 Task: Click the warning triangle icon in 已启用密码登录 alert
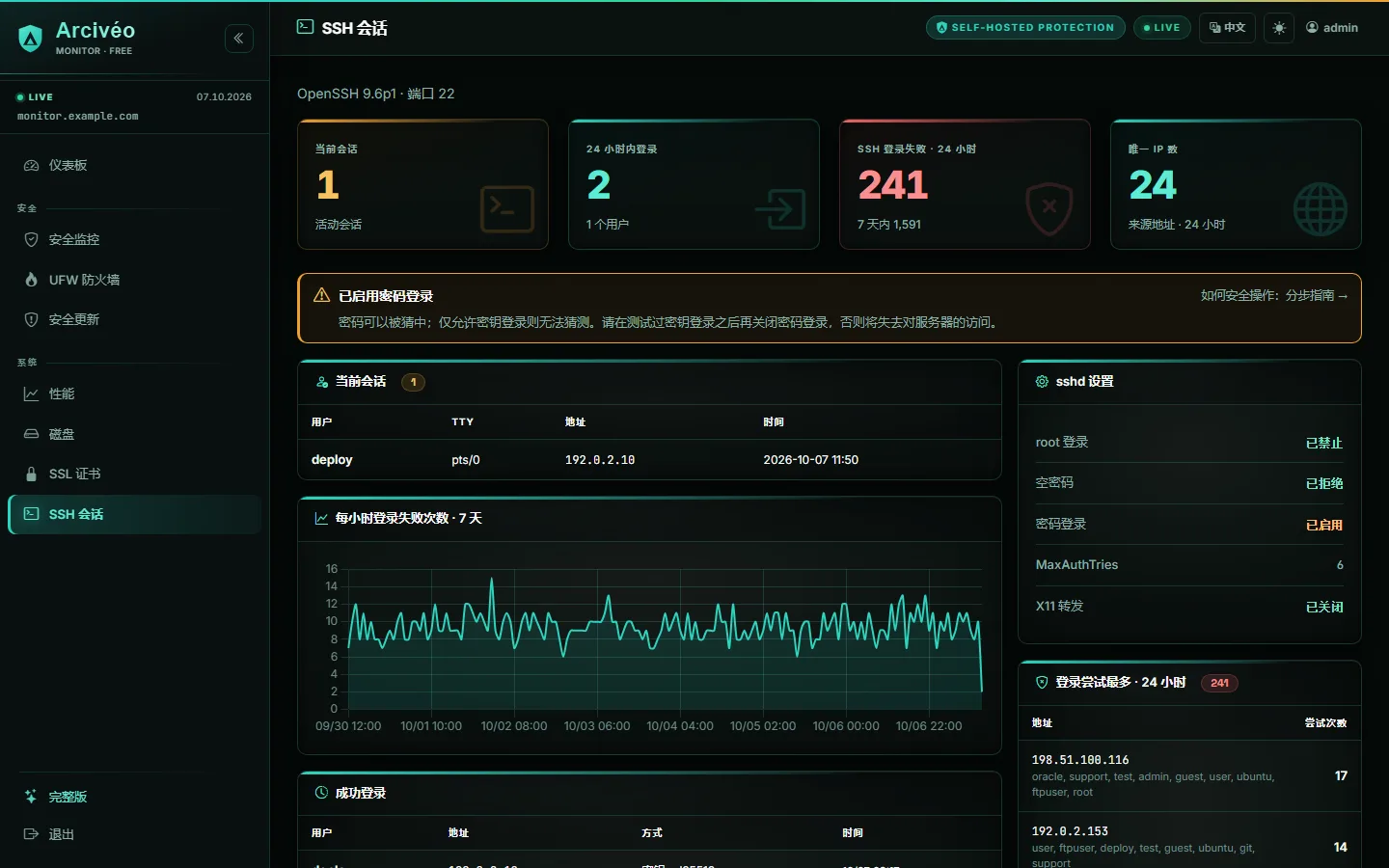pos(322,295)
